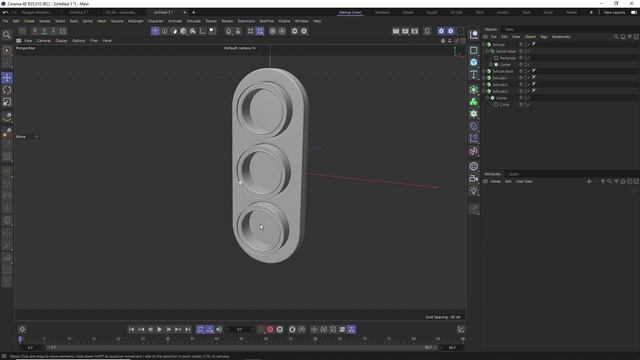This screenshot has height=360, width=640.
Task: Click the timeline playhead marker at frame 0
Action: pyautogui.click(x=20, y=339)
